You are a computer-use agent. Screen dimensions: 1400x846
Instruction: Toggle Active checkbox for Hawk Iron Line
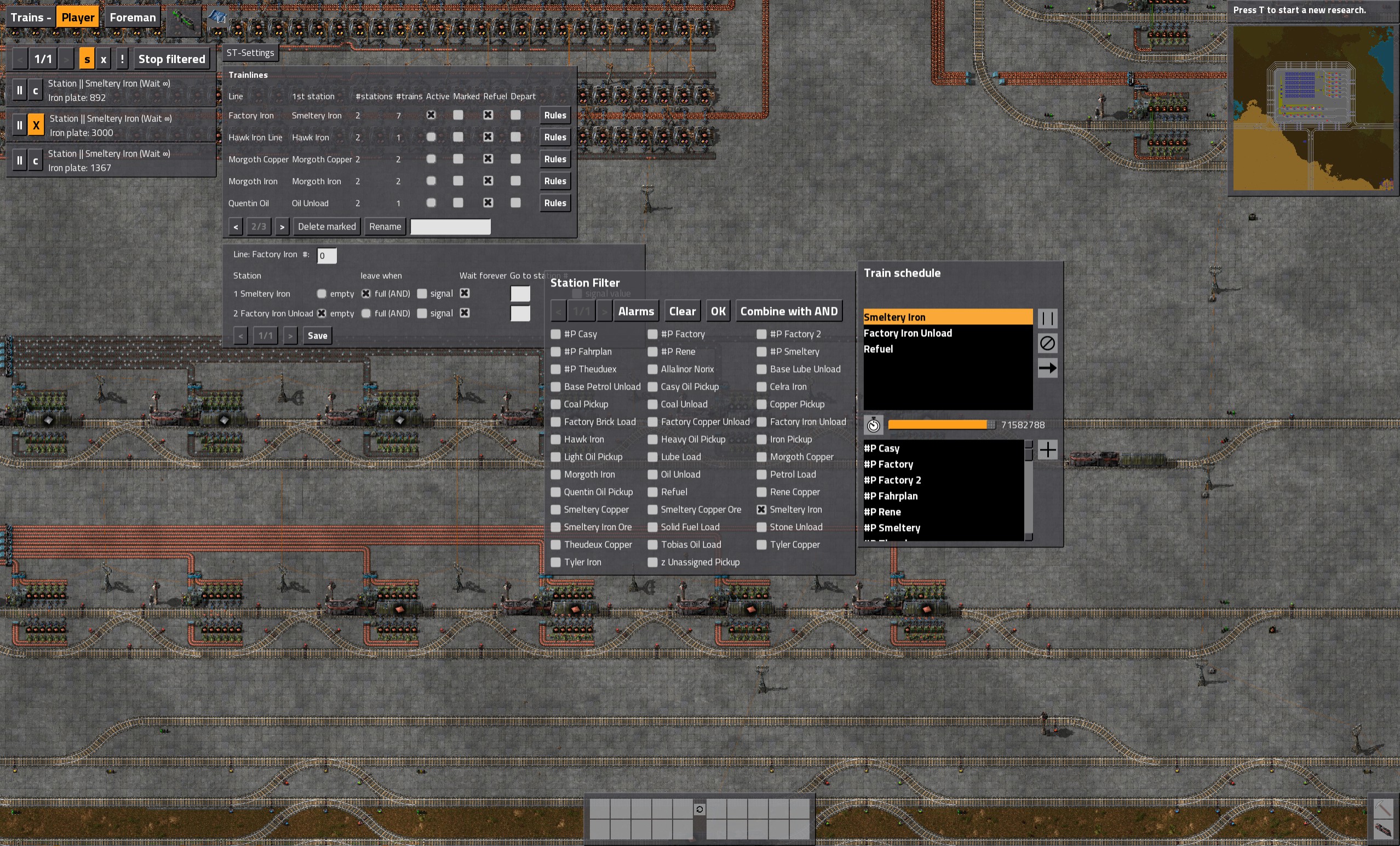[431, 137]
